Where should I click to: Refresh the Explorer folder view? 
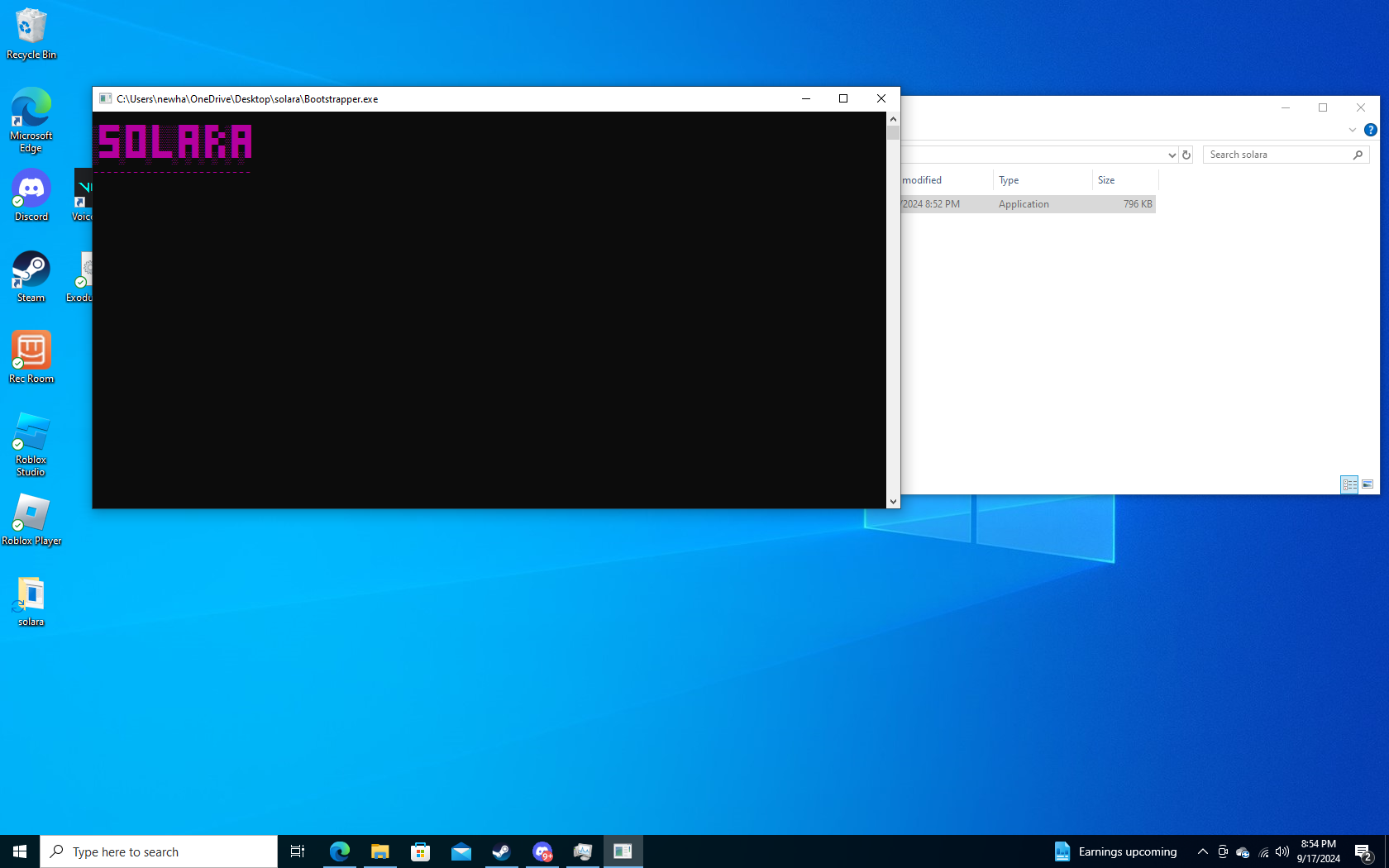pyautogui.click(x=1186, y=155)
